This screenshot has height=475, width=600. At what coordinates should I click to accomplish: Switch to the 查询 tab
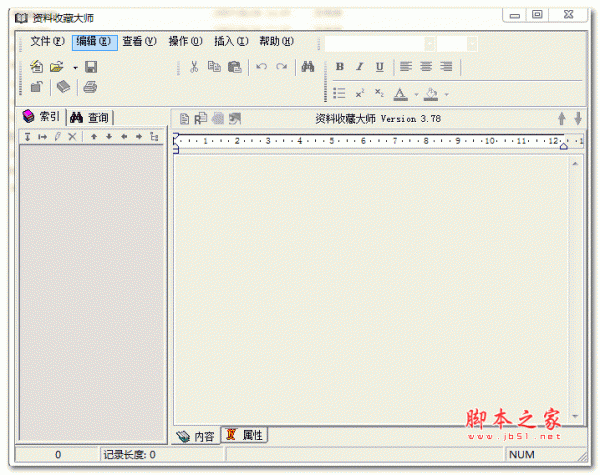(90, 117)
